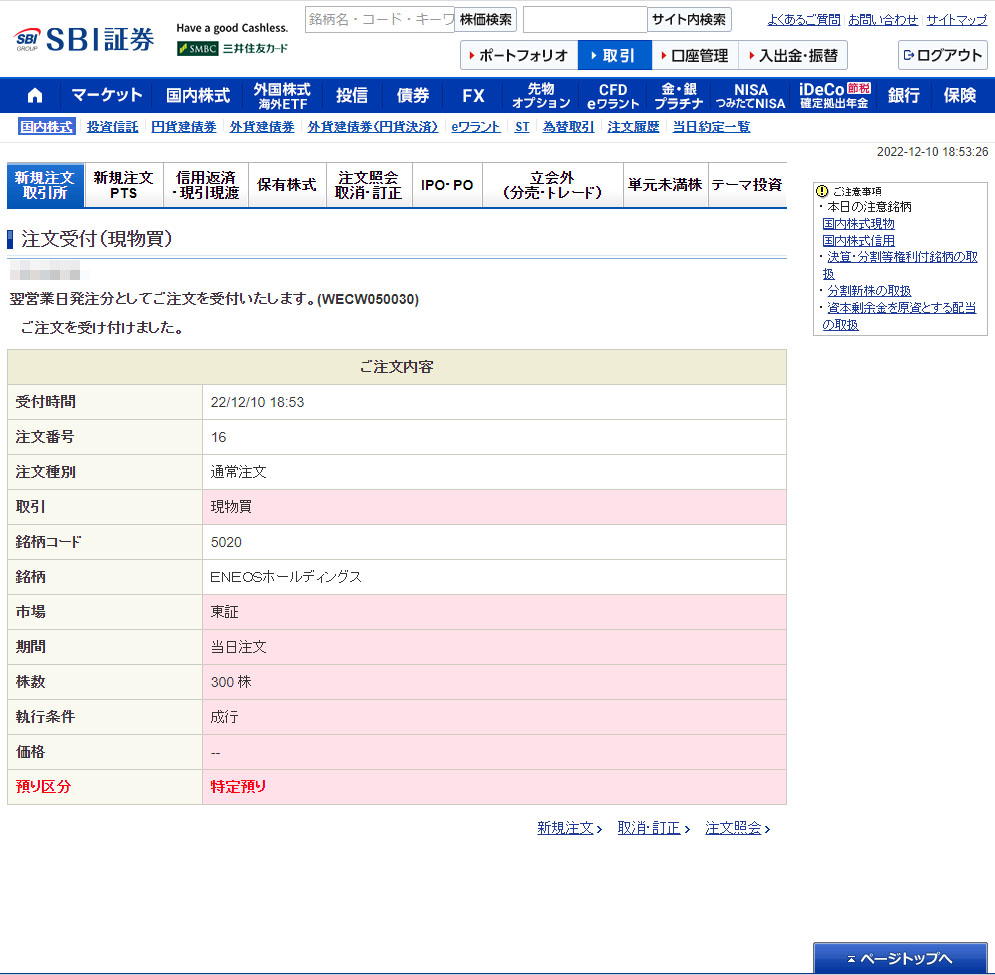
Task: Click the 新規注文 link below order table
Action: (567, 828)
